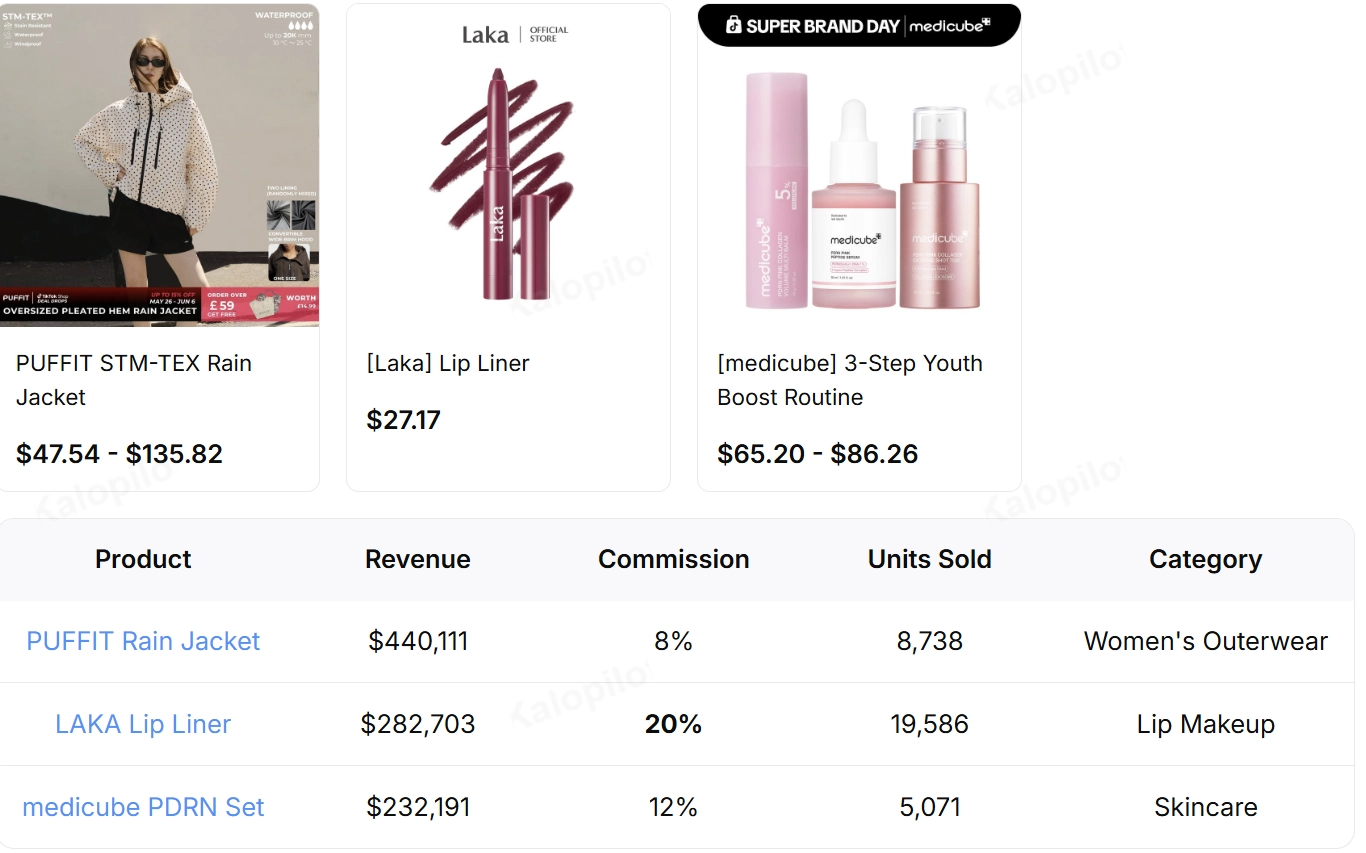
Task: Click the Category column header
Action: 1206,559
